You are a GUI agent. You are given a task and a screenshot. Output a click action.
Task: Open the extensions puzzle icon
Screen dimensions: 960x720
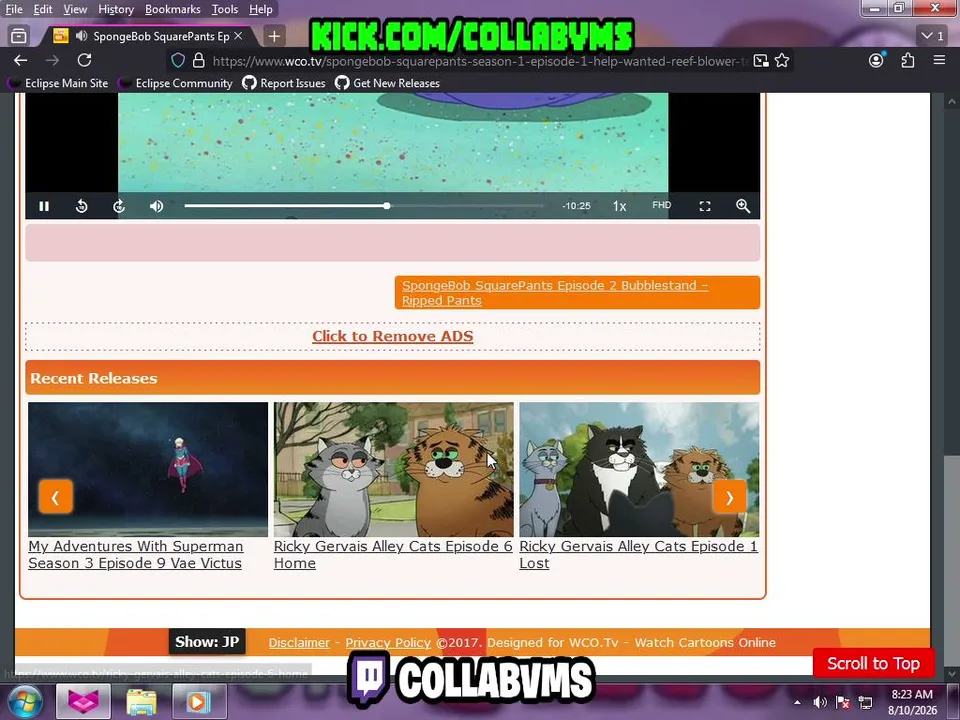point(907,60)
